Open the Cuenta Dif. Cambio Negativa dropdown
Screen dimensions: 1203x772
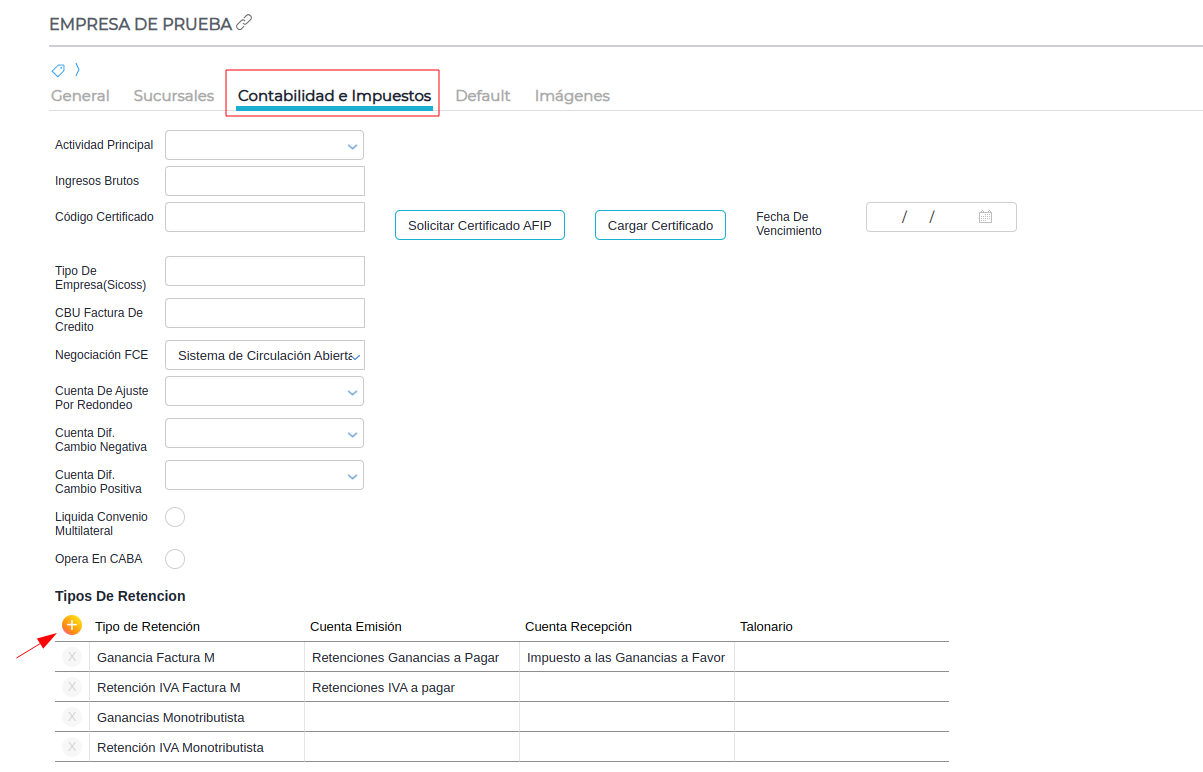tap(264, 433)
